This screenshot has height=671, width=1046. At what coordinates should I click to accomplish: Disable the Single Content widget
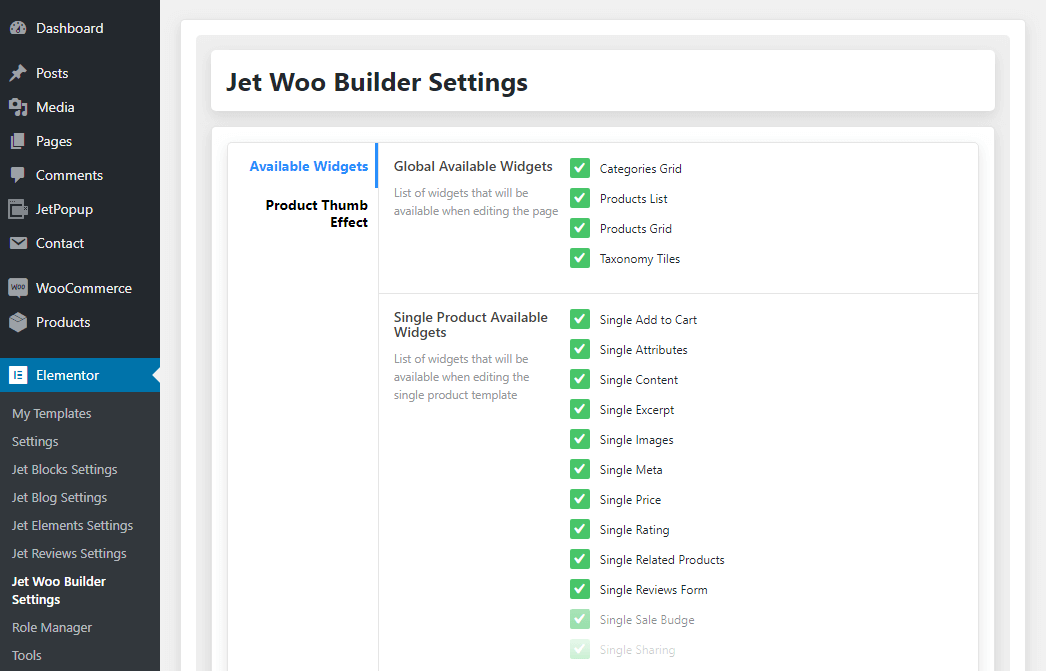click(580, 379)
